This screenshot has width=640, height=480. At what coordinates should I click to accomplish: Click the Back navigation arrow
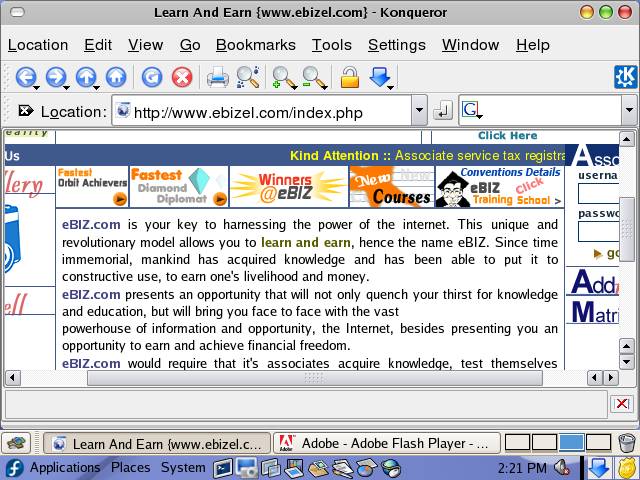point(25,77)
